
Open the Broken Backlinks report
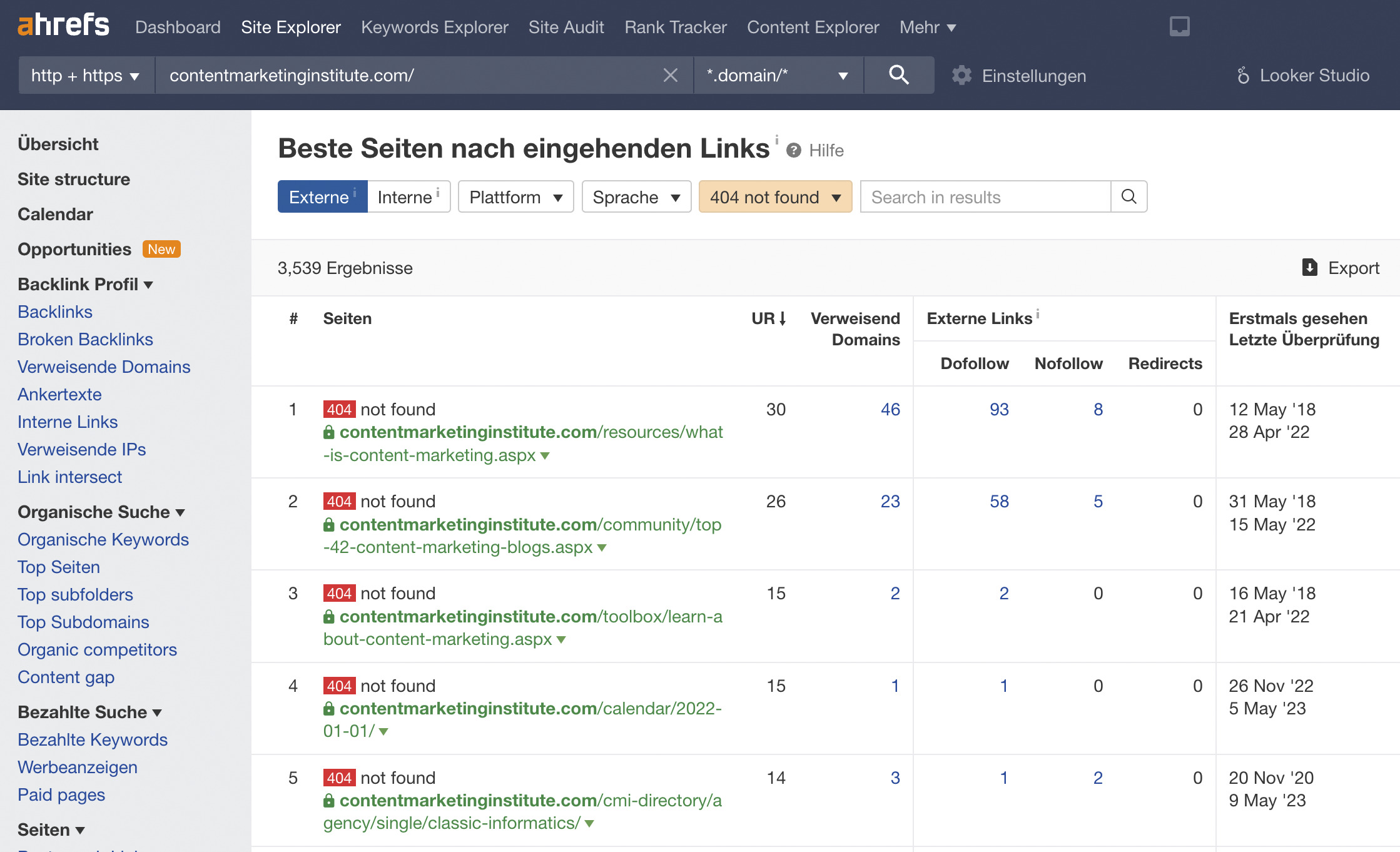(x=85, y=339)
